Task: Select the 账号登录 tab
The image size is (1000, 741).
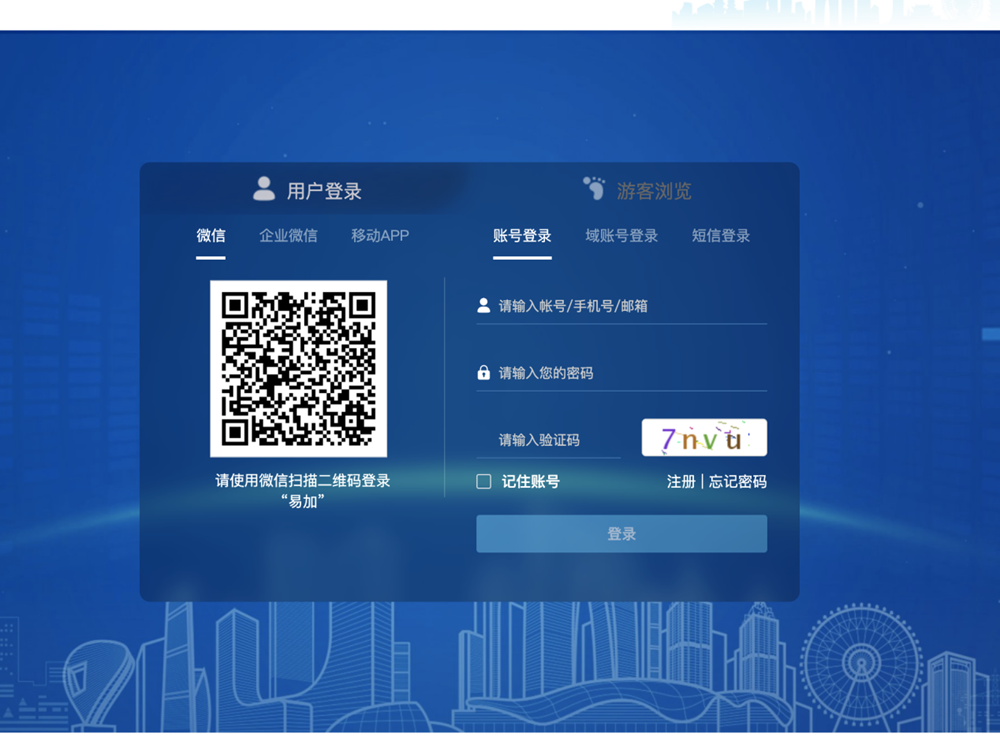Action: pos(522,236)
